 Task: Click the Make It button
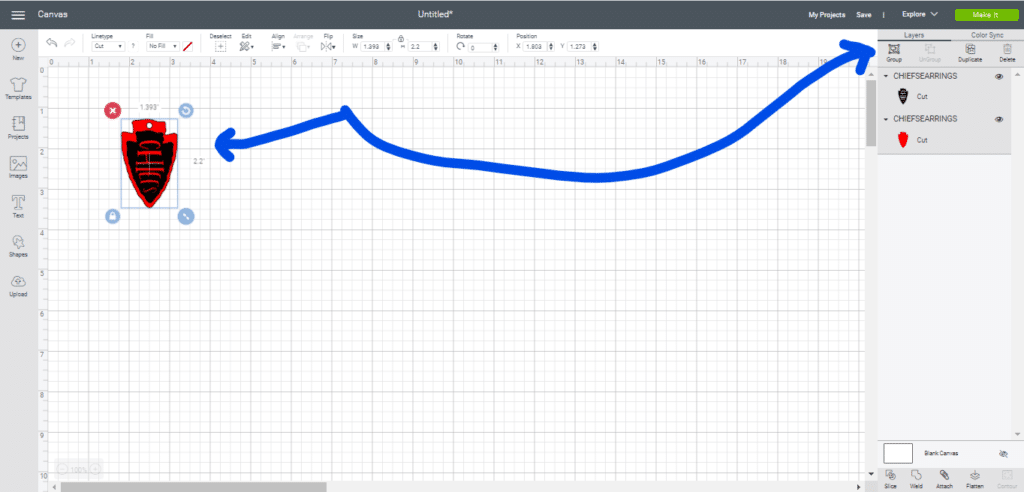(982, 15)
